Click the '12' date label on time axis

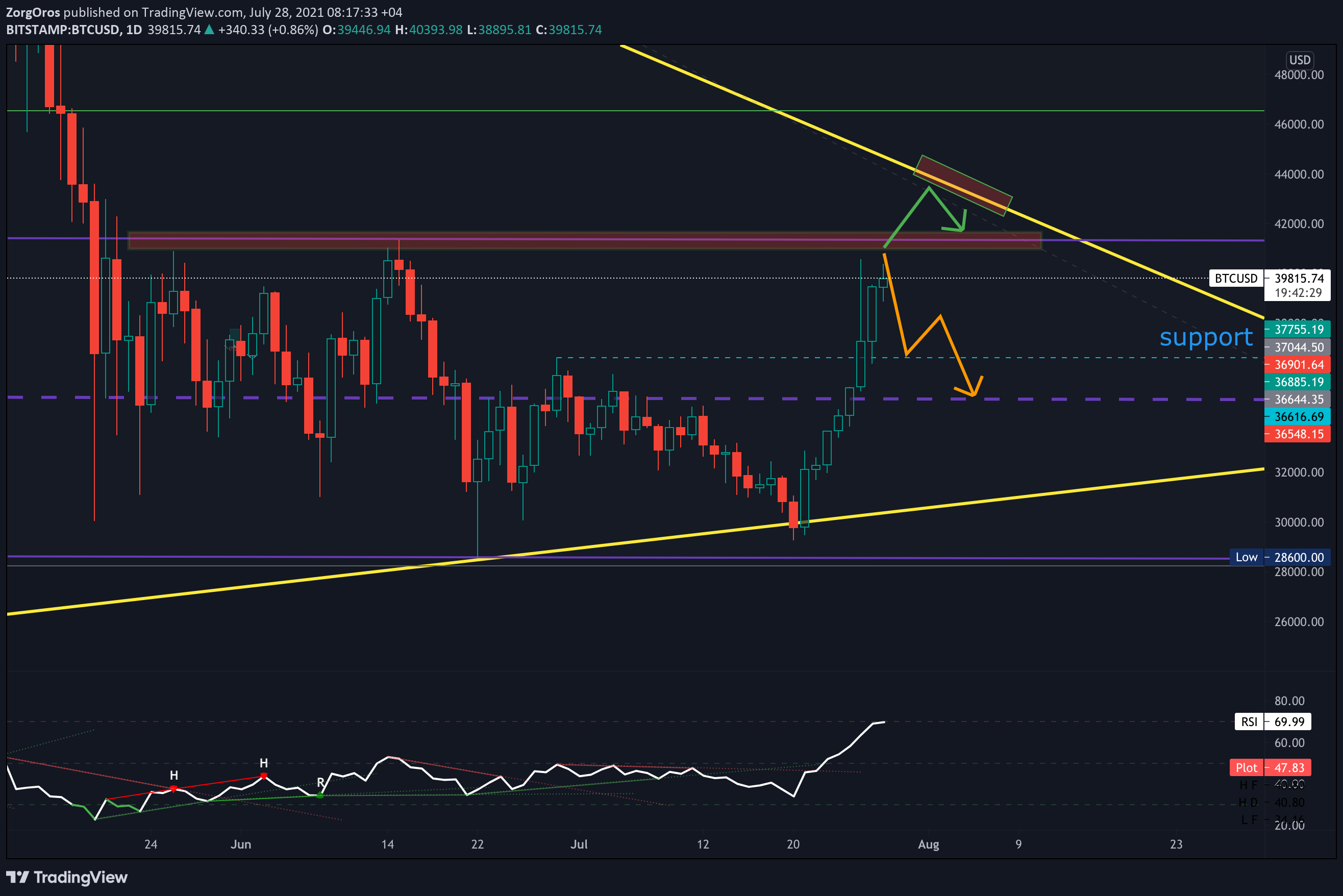tap(703, 844)
